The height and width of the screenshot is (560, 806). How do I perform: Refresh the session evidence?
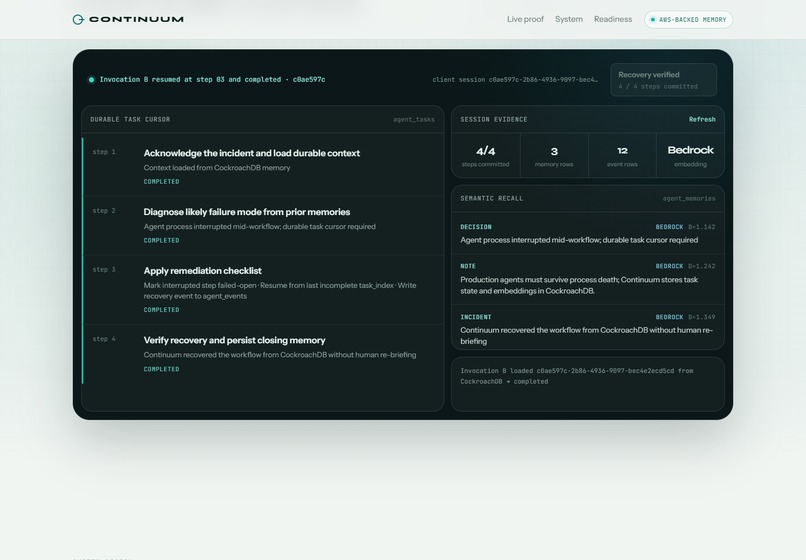(x=702, y=119)
